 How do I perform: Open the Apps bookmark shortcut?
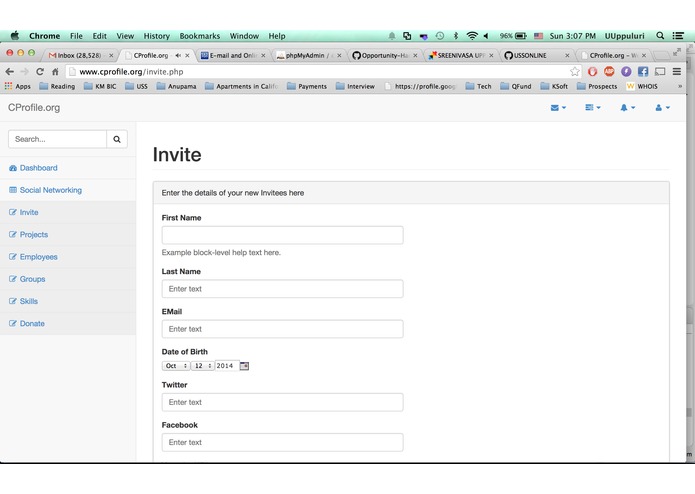point(18,86)
